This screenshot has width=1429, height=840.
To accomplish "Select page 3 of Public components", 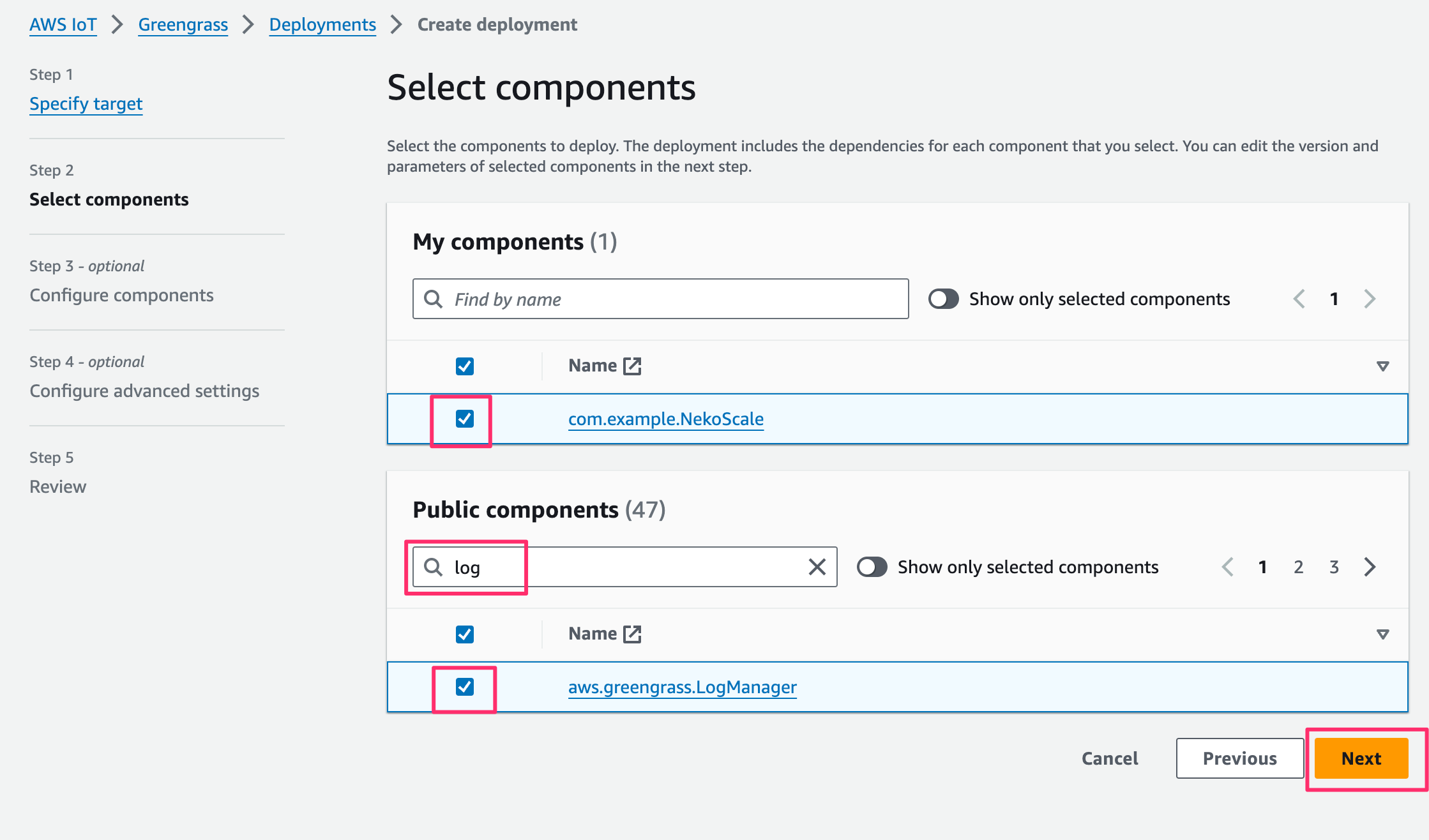I will point(1334,567).
